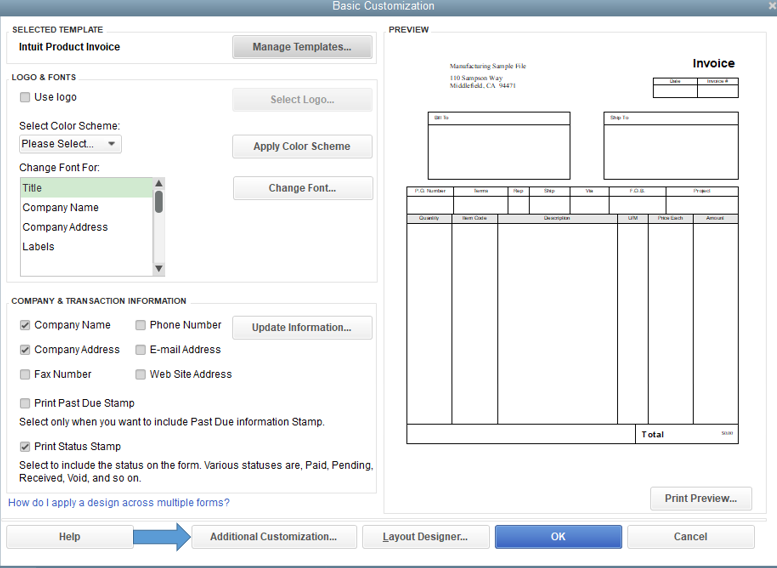Tick the Fax Number checkbox
Screen dimensions: 777x568
[25, 374]
